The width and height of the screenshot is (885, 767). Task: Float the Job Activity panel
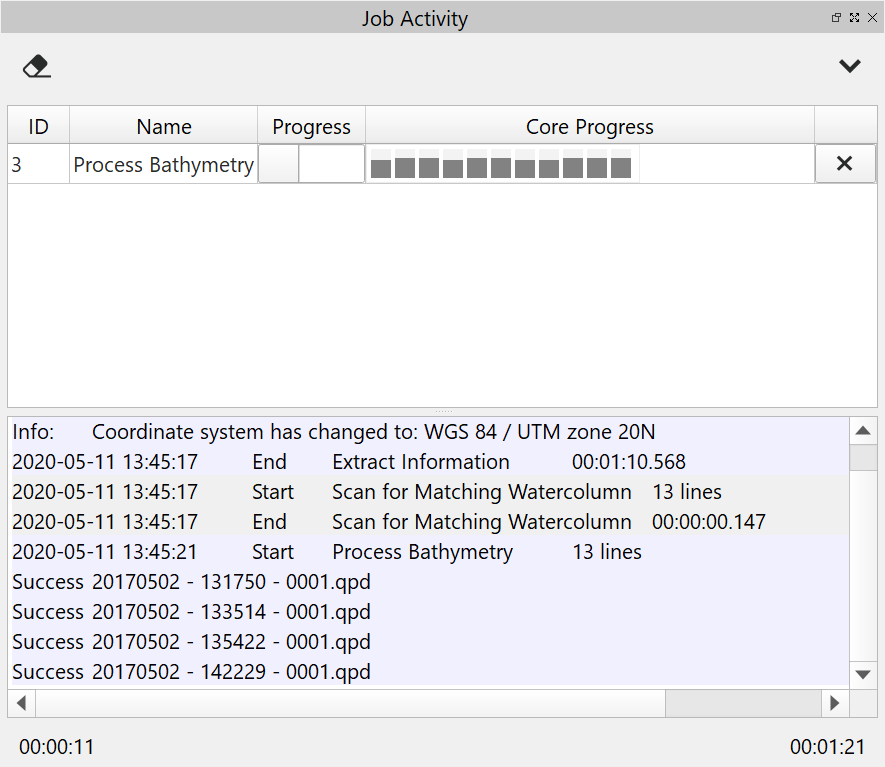tap(836, 18)
